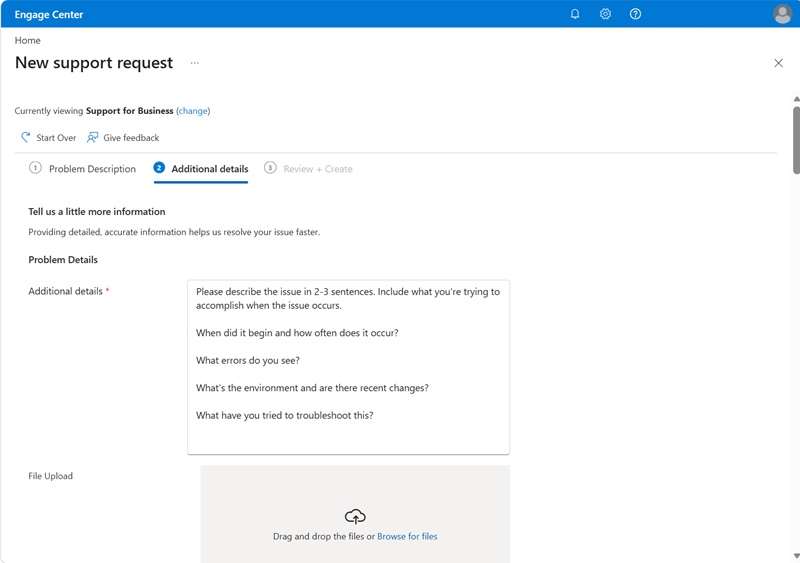Open the help question mark icon
The width and height of the screenshot is (800, 563).
click(635, 14)
